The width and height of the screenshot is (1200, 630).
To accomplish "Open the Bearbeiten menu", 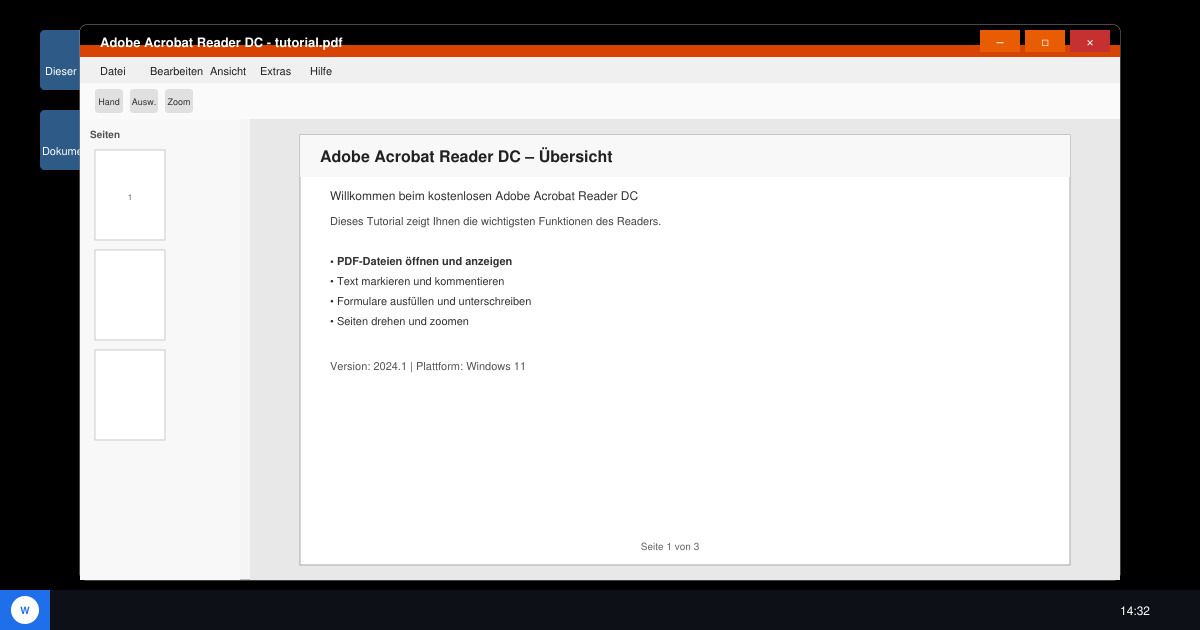I will pos(176,71).
